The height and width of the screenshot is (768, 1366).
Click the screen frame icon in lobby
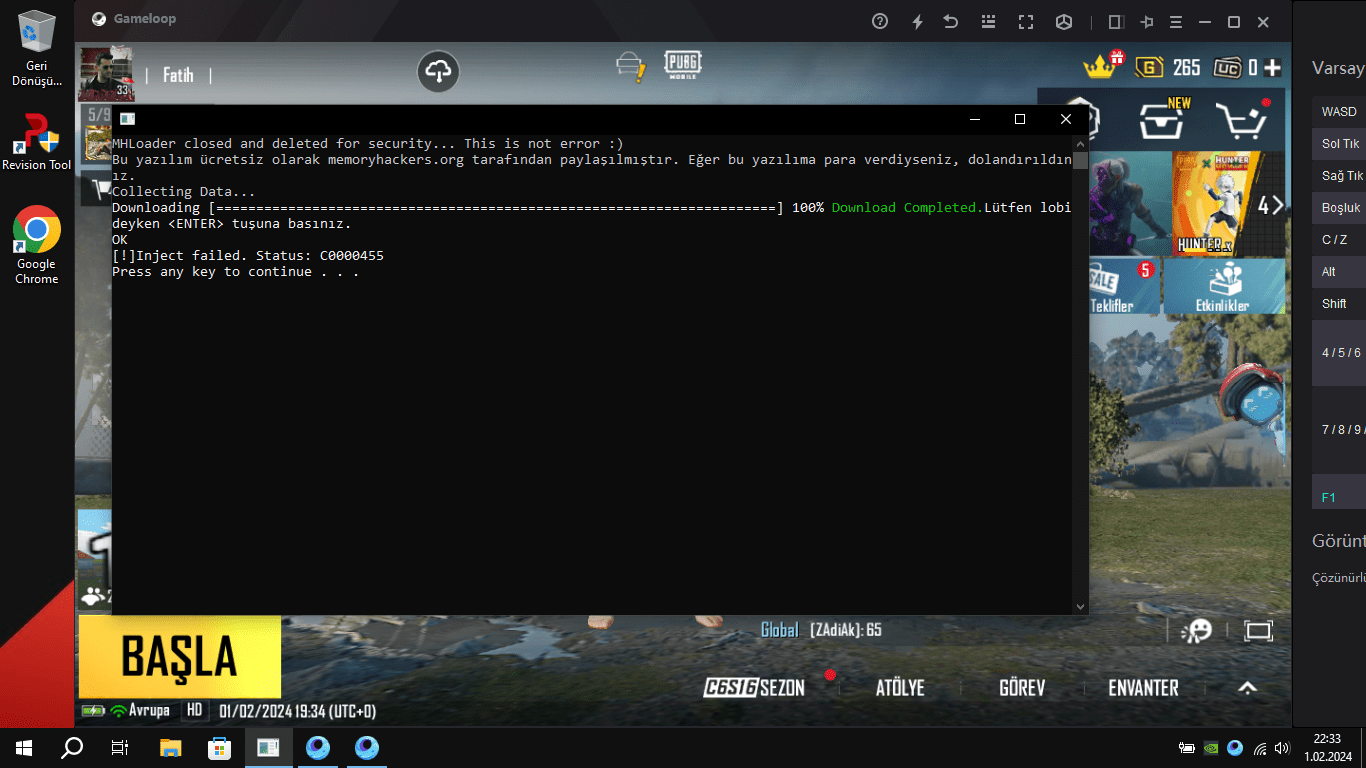pos(1258,631)
